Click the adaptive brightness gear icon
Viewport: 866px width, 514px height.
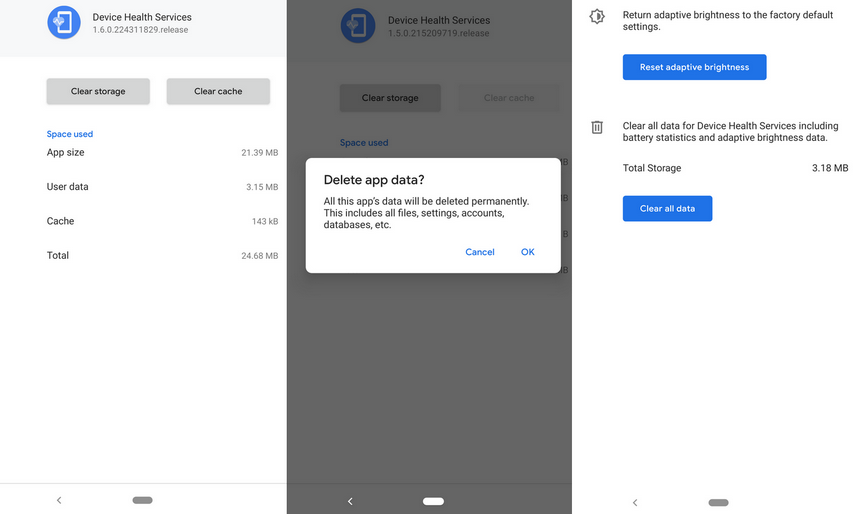[597, 16]
